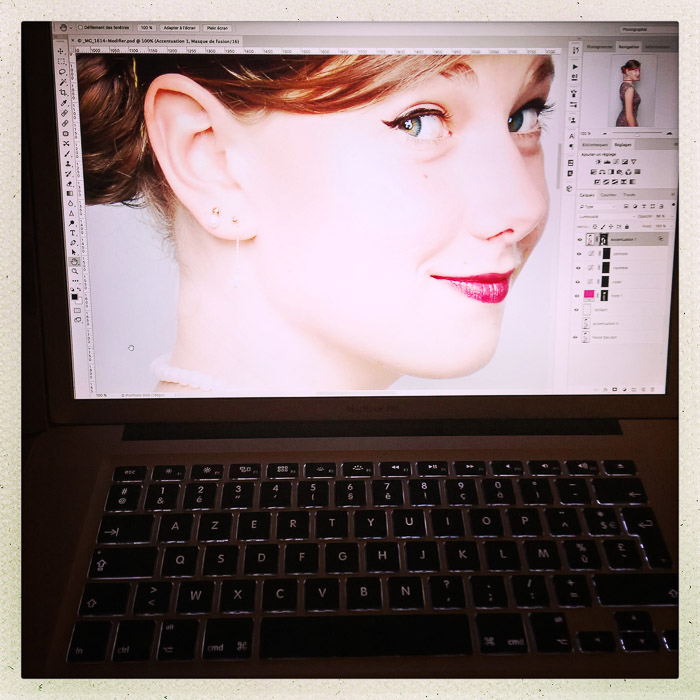Toggle Quick Mask mode icon
This screenshot has height=700, width=700.
point(77,310)
